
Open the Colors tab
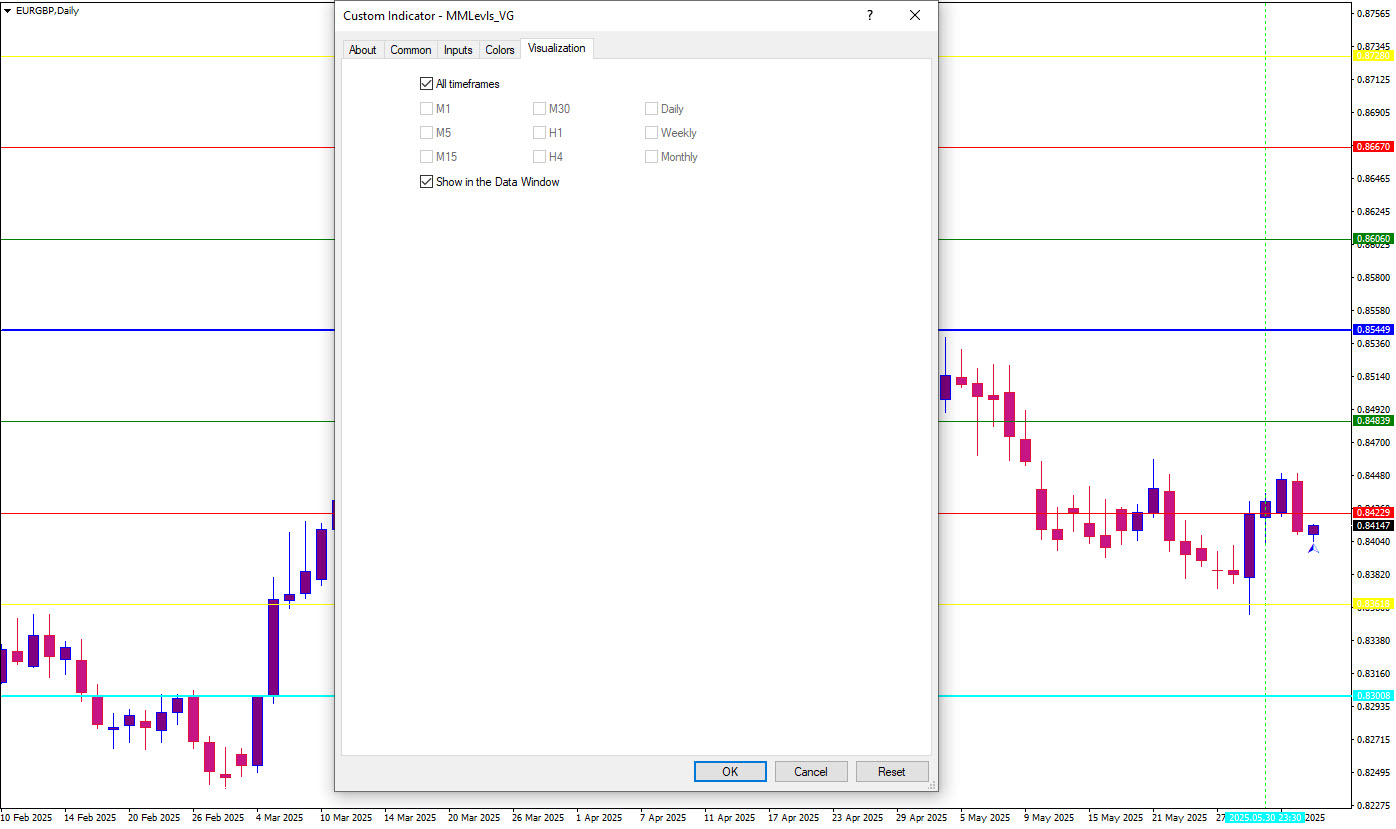(x=500, y=50)
